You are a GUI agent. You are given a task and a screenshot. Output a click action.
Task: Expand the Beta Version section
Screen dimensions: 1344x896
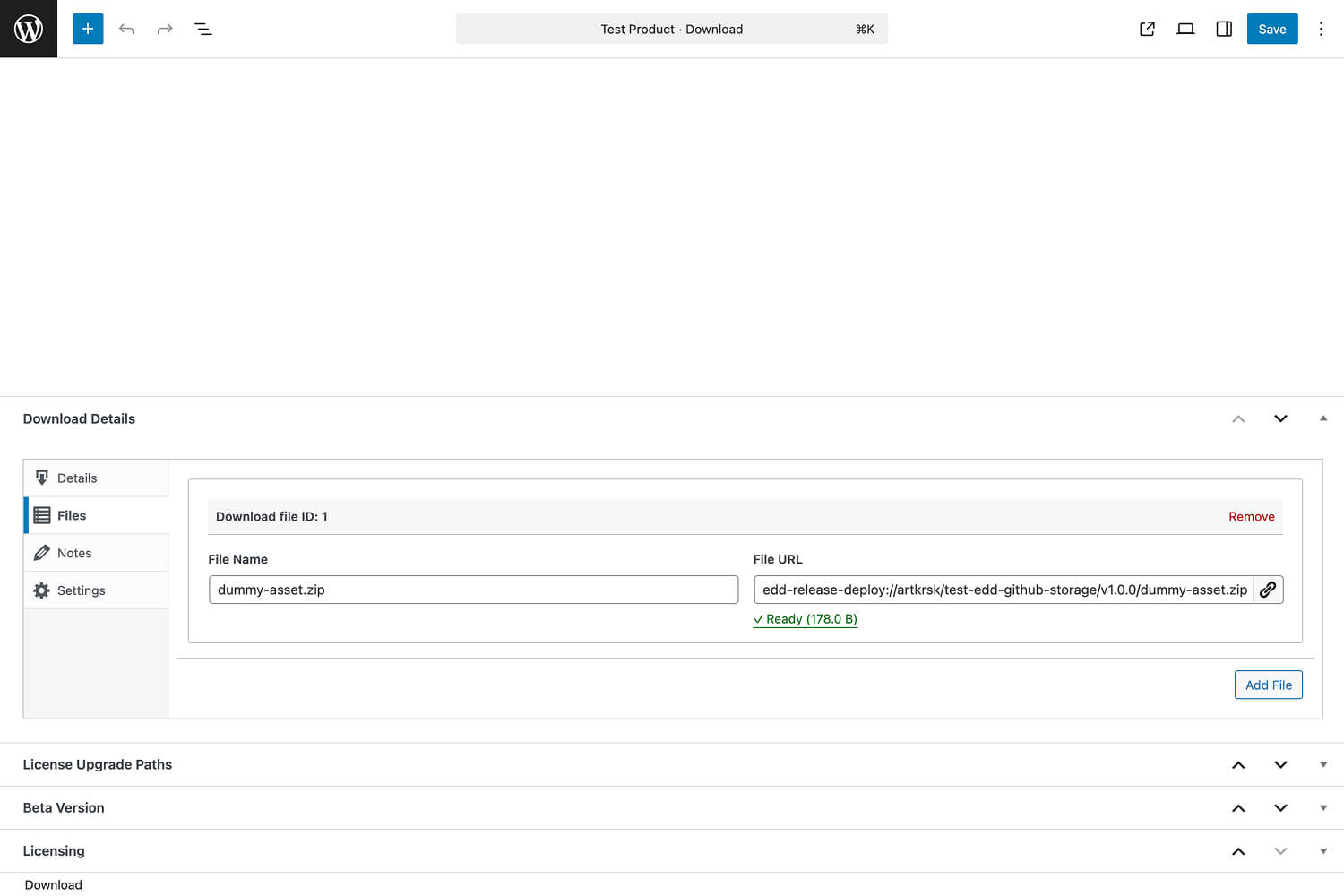tap(1323, 807)
